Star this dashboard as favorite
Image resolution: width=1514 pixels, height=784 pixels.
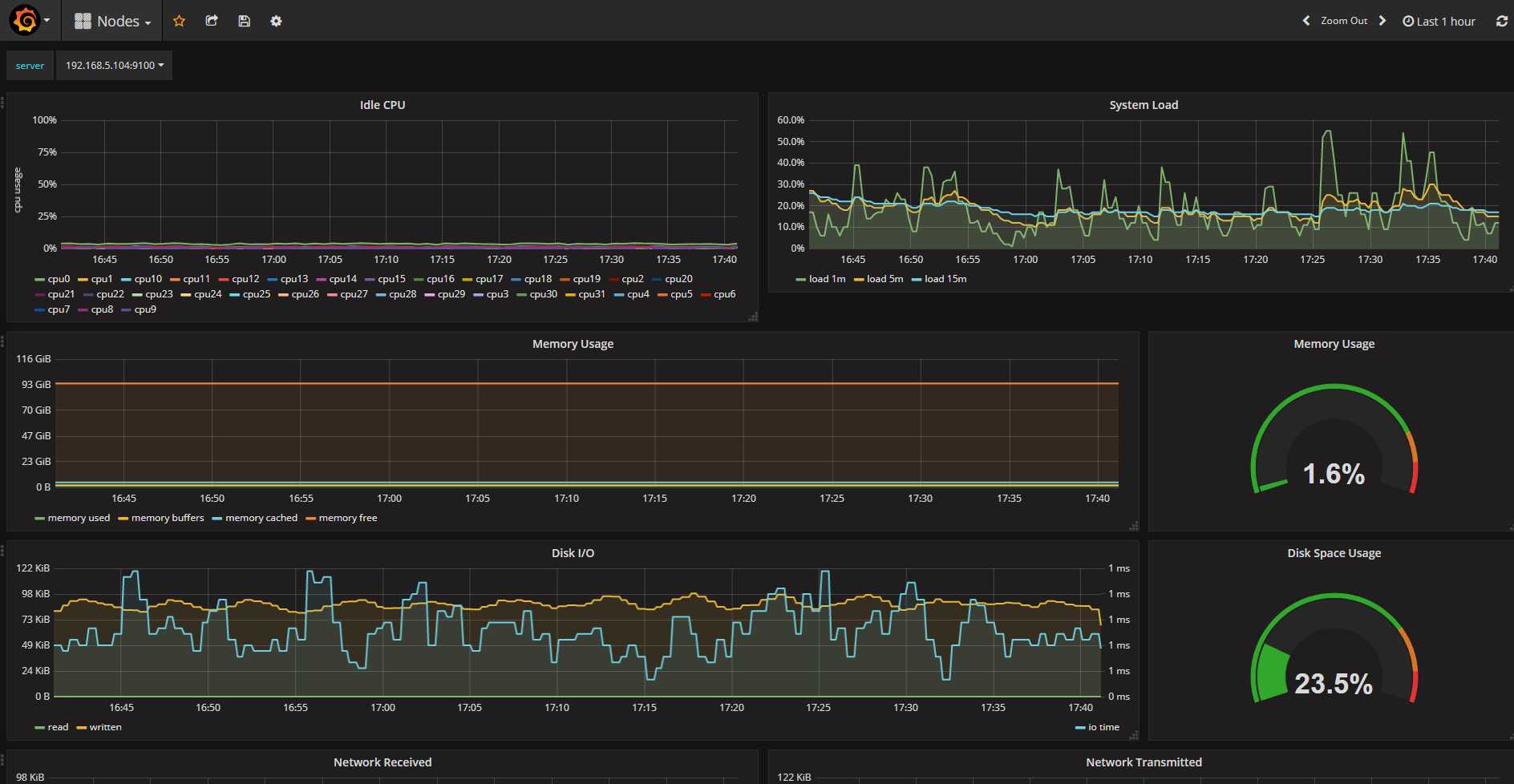tap(179, 21)
